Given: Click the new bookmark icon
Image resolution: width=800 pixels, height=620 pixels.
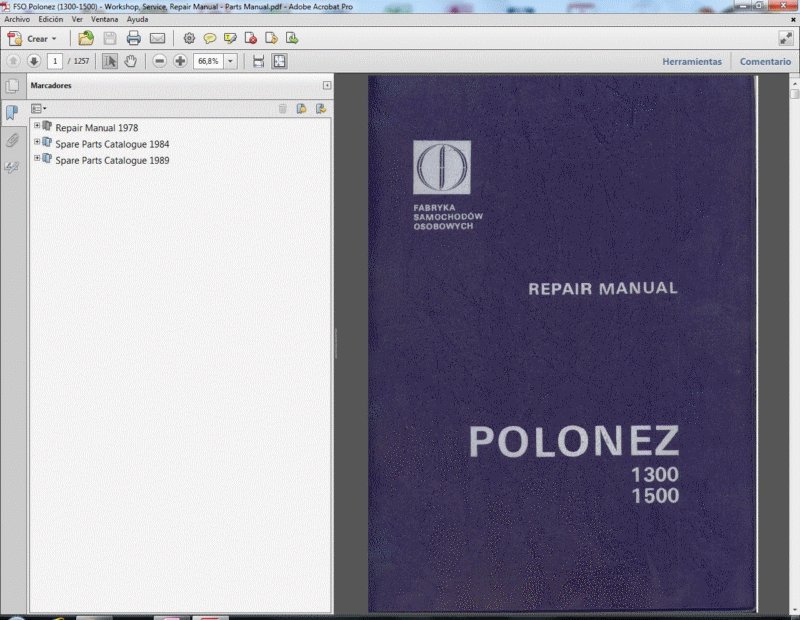Looking at the screenshot, I should pyautogui.click(x=302, y=108).
